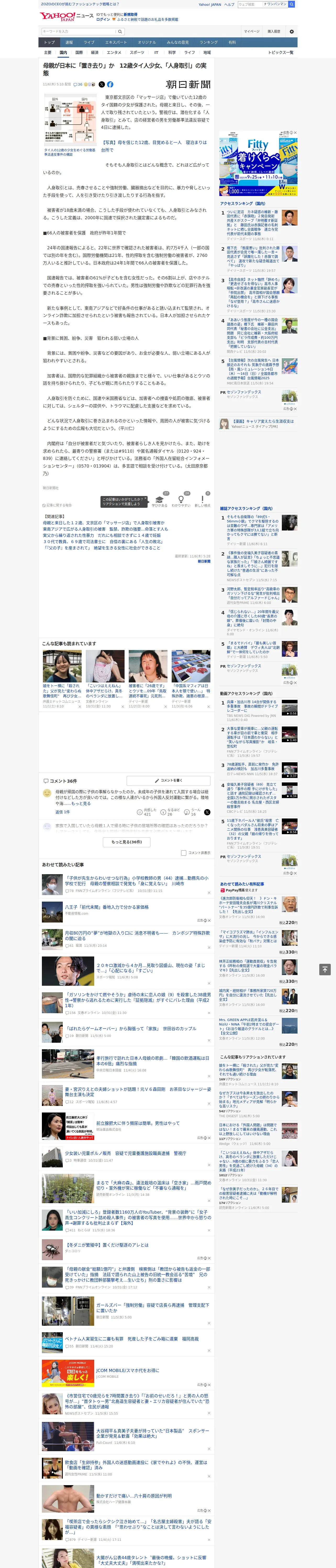Image resolution: width=336 pixels, height=1568 pixels.
Task: Open the エキスパート navigation tab
Action: click(116, 43)
